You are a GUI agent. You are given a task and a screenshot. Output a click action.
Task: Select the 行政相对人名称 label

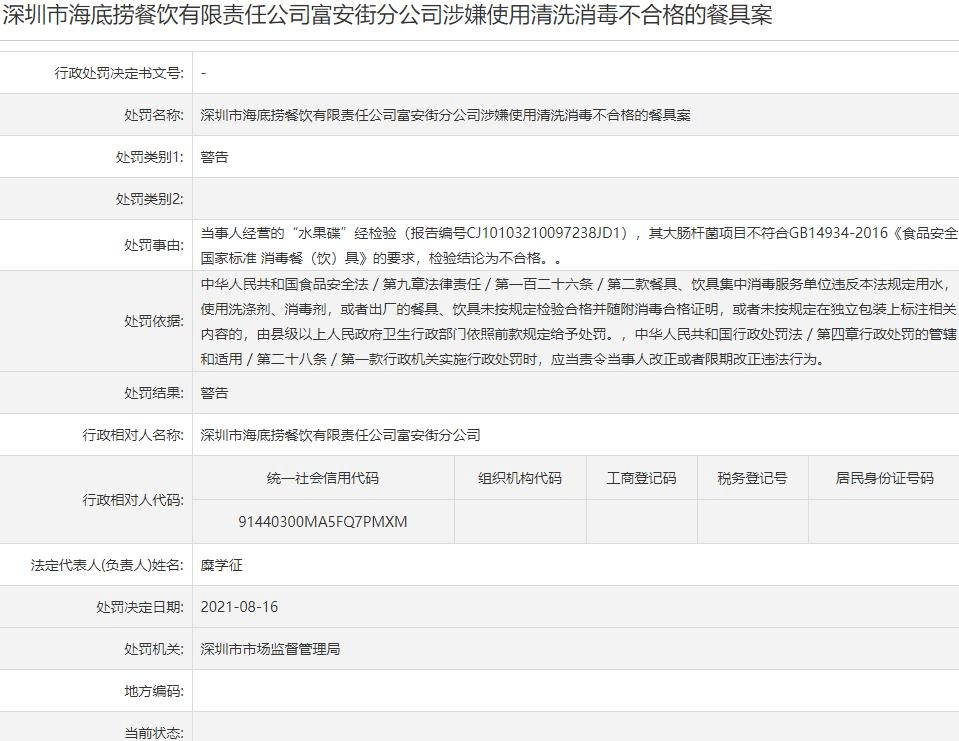pos(133,435)
